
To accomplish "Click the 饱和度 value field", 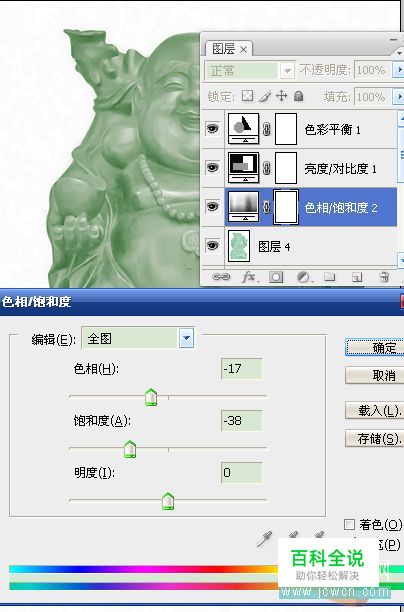I will pos(242,421).
